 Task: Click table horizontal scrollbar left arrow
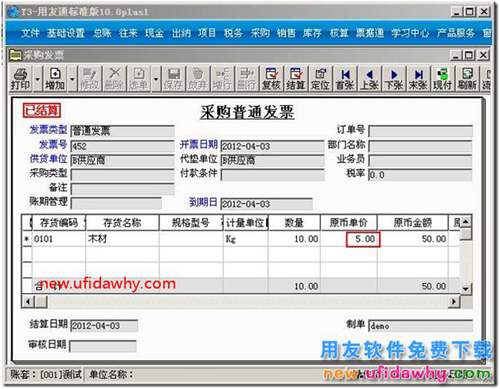[x=28, y=301]
